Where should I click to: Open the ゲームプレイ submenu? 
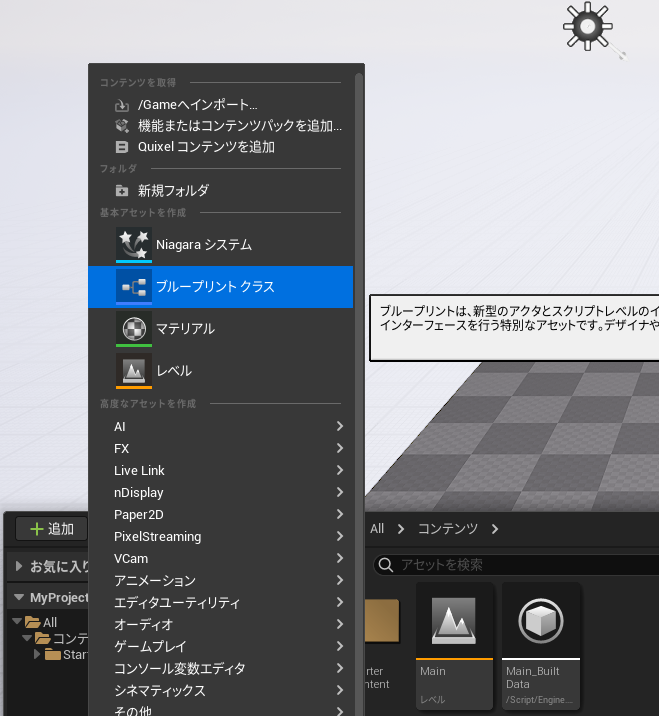[x=221, y=646]
